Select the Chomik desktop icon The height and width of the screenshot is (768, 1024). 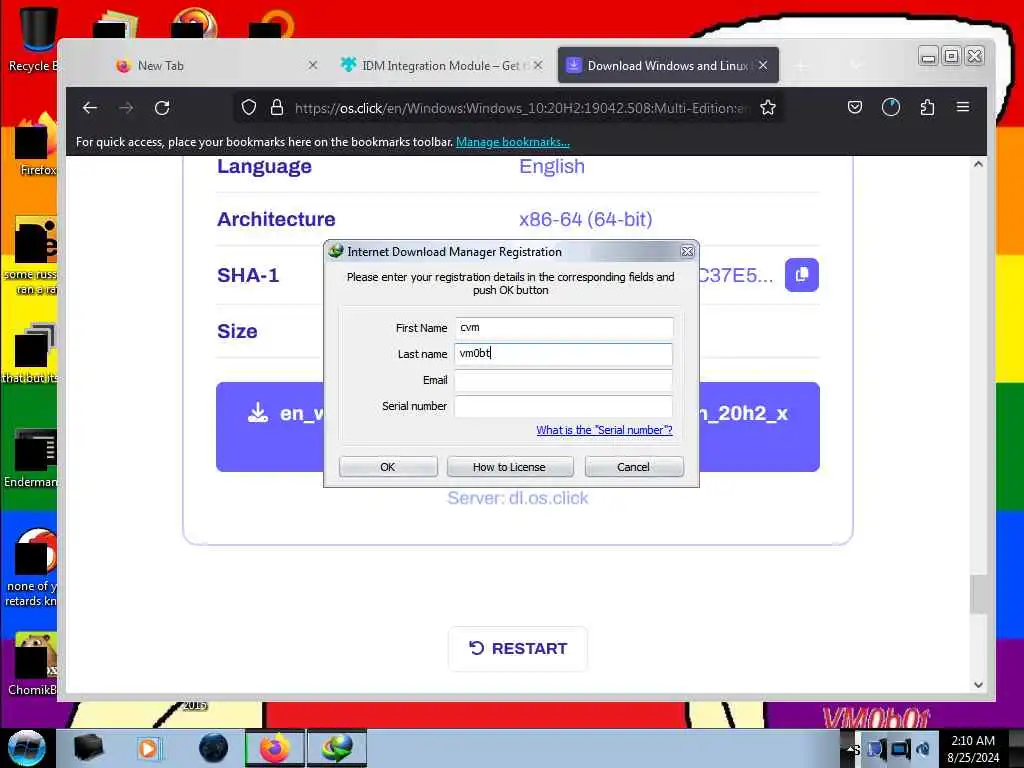pyautogui.click(x=33, y=664)
